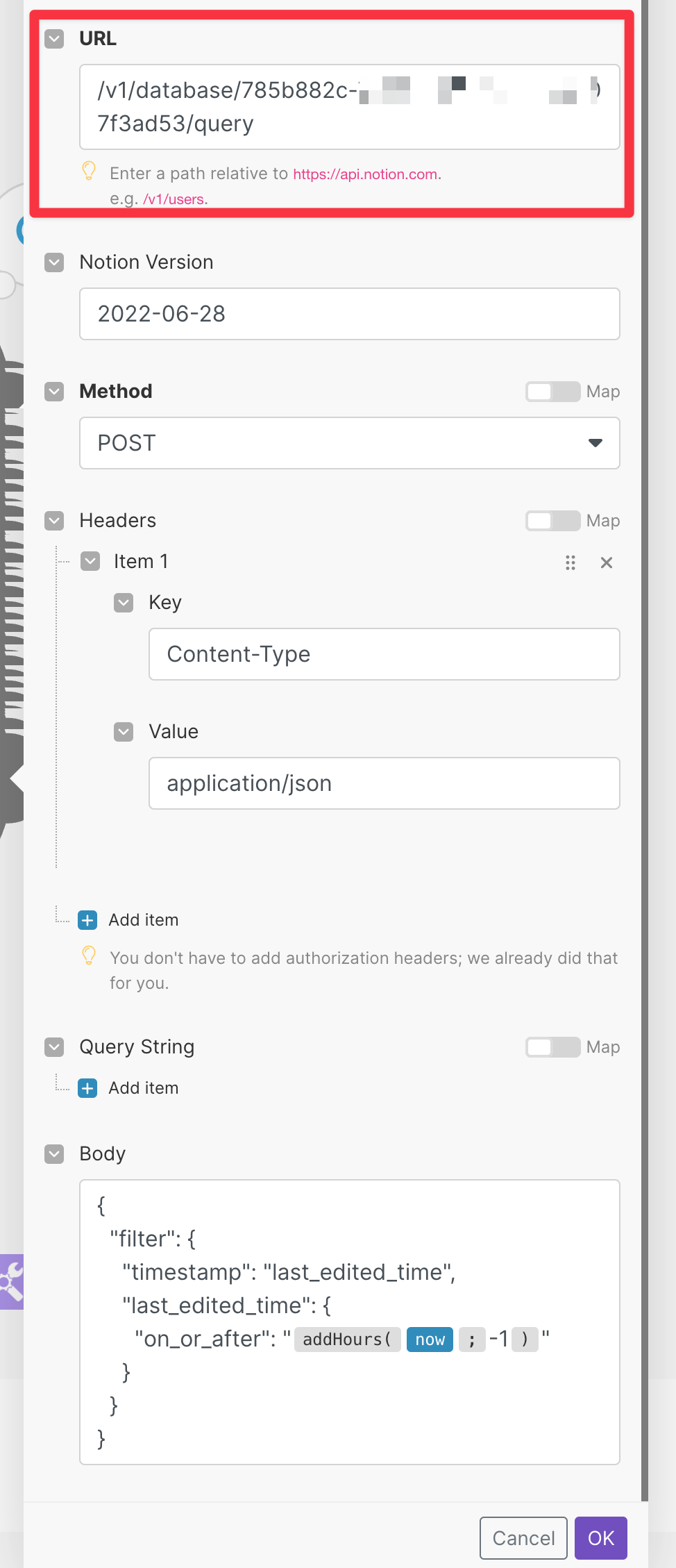The image size is (676, 1568).
Task: Click the drag handle for Item 1
Action: [571, 562]
